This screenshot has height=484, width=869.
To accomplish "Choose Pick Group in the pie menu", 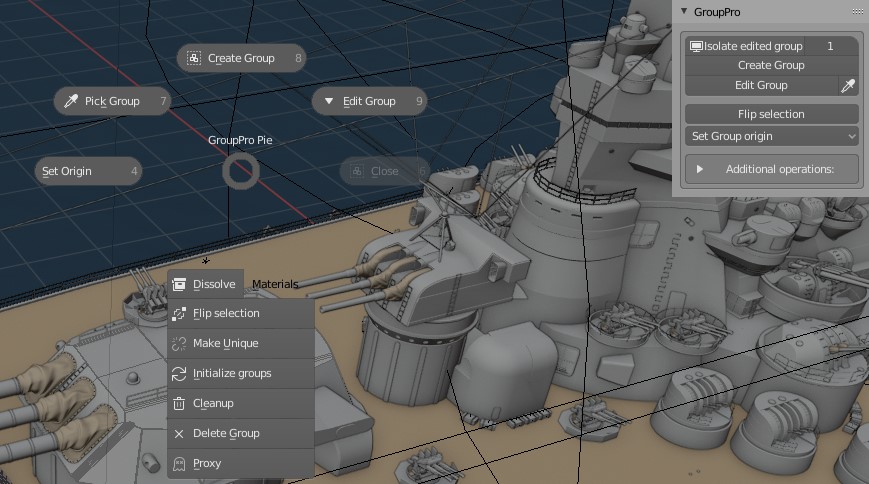I will point(112,101).
